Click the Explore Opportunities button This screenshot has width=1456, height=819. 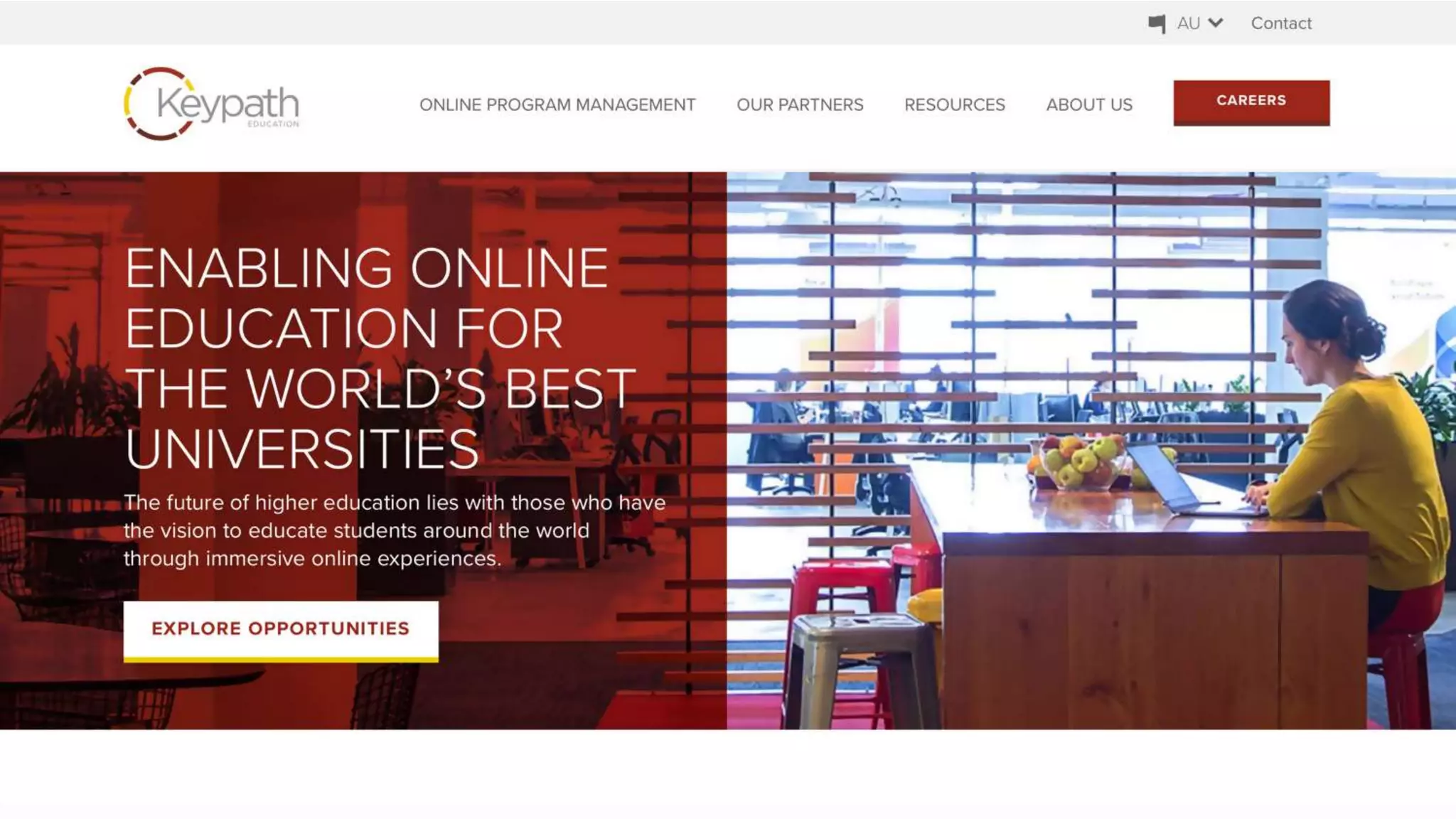[x=281, y=631]
